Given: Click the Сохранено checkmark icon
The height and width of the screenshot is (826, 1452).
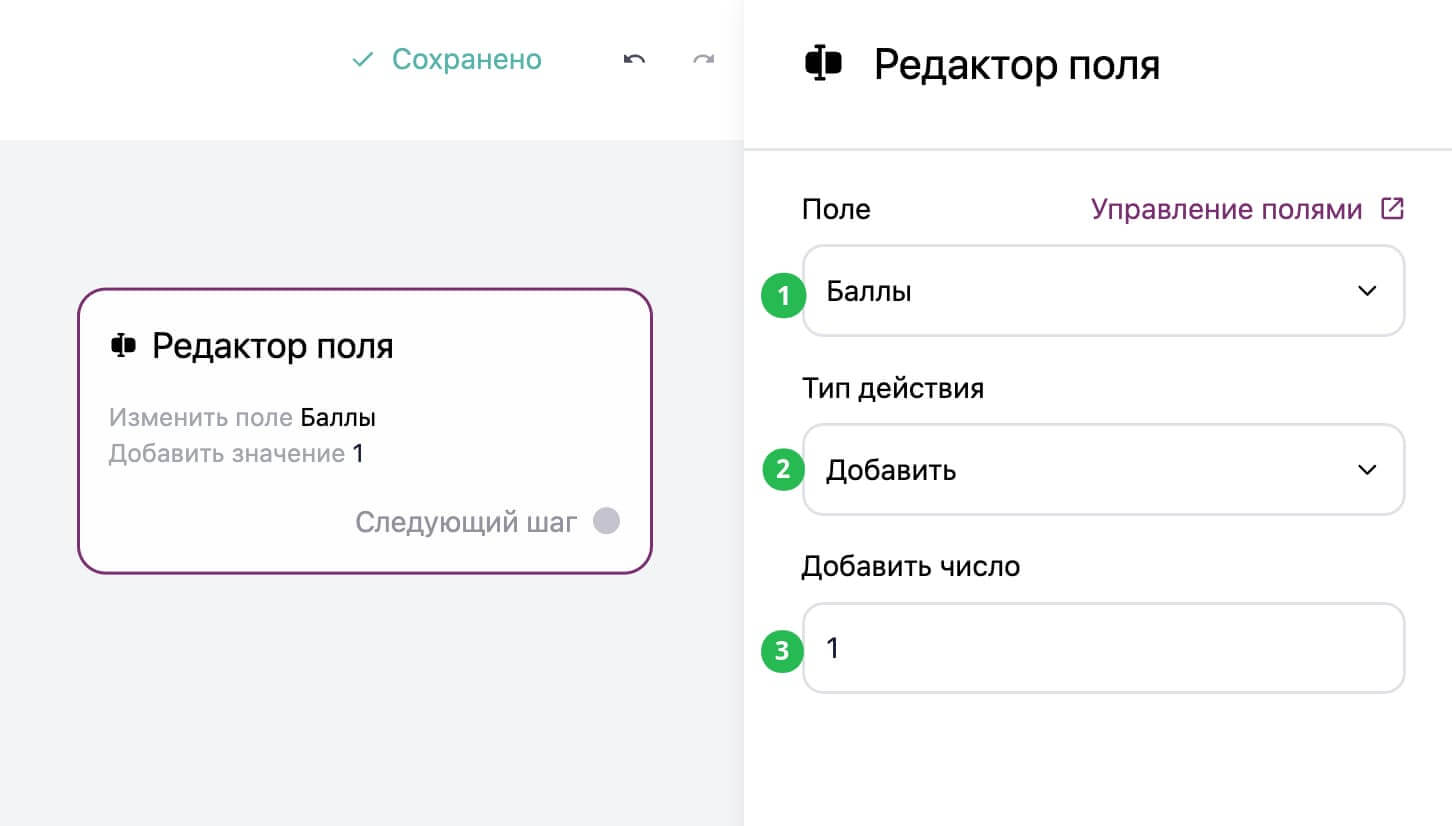Looking at the screenshot, I should click(x=362, y=60).
